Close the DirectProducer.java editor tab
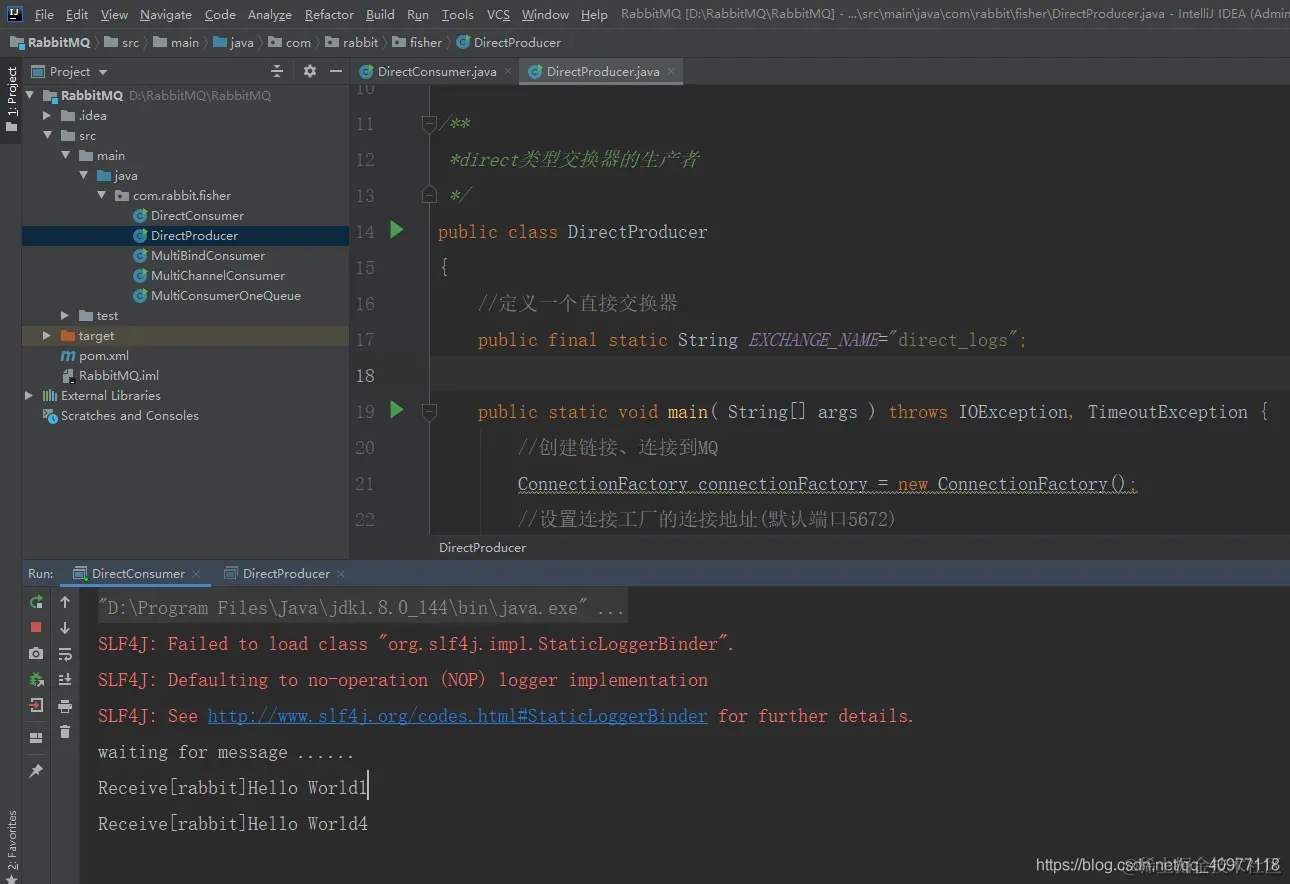This screenshot has height=884, width=1290. click(671, 71)
